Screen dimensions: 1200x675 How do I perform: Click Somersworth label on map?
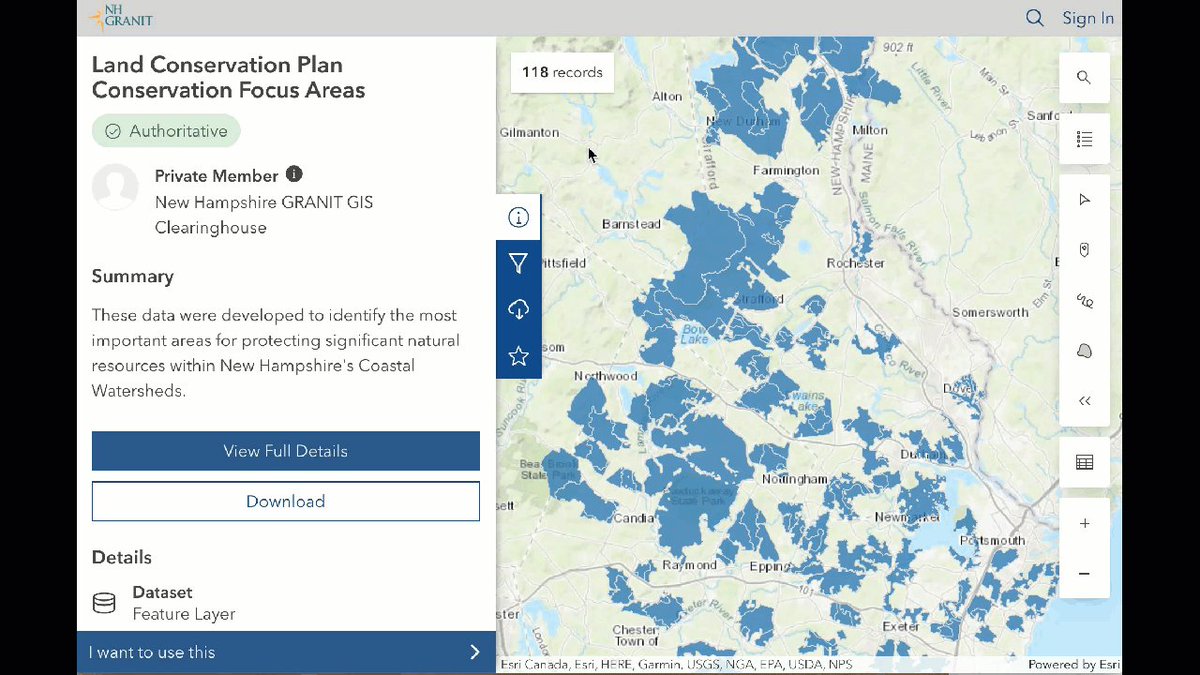pos(990,312)
